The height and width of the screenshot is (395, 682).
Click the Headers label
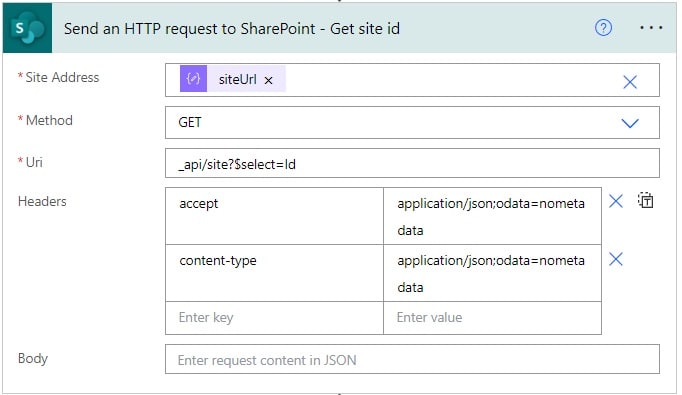(42, 201)
